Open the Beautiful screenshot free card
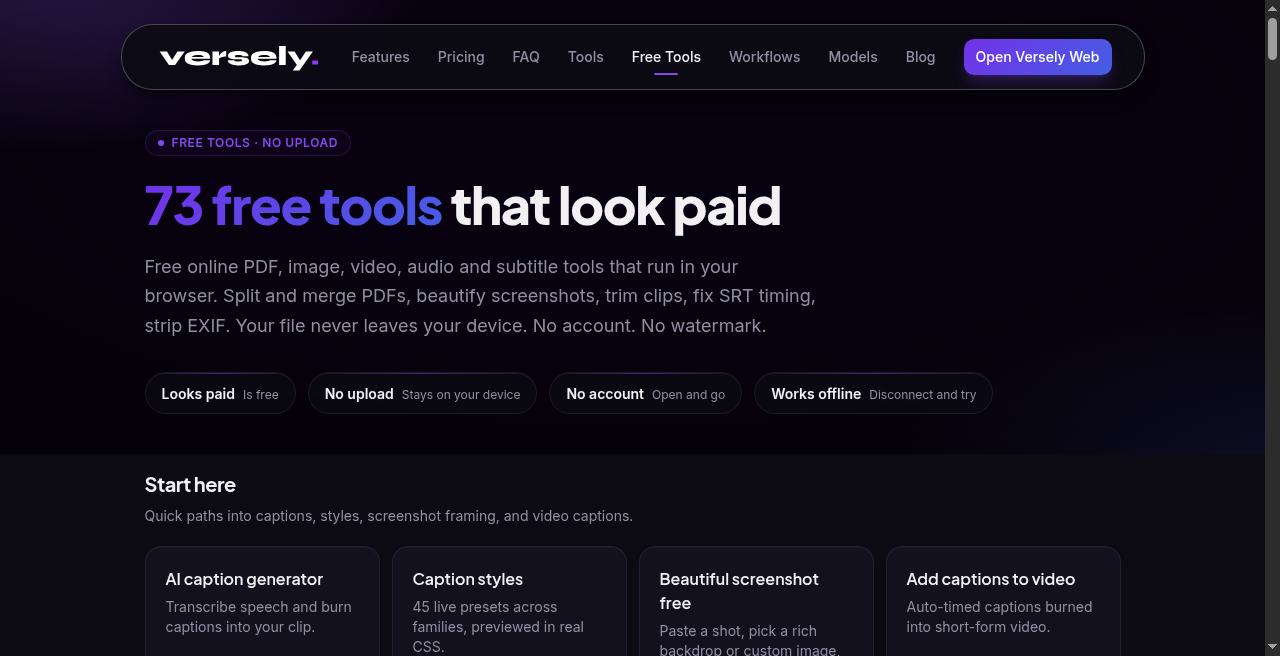Image resolution: width=1280 pixels, height=656 pixels. (x=756, y=601)
